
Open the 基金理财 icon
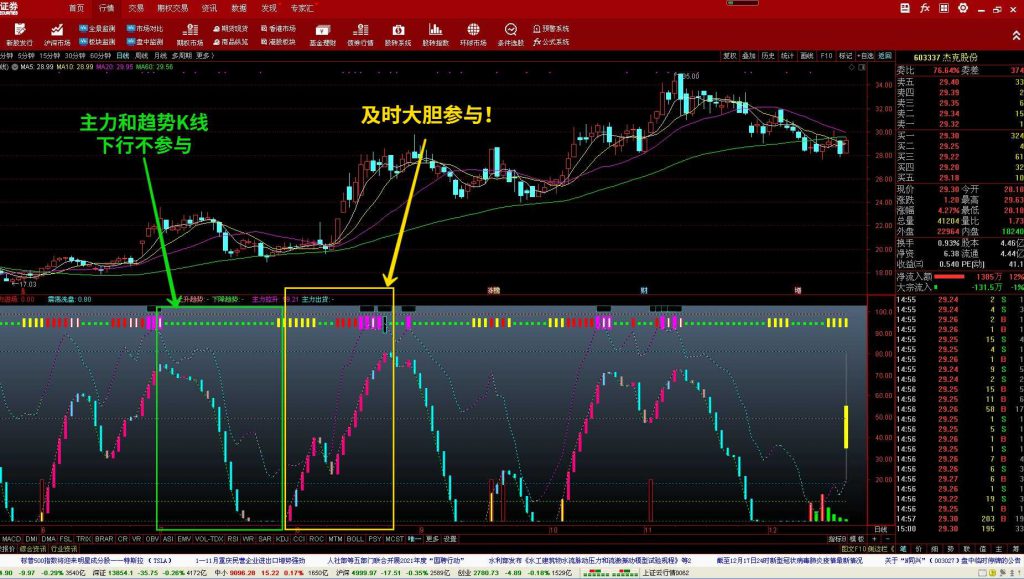pos(321,34)
